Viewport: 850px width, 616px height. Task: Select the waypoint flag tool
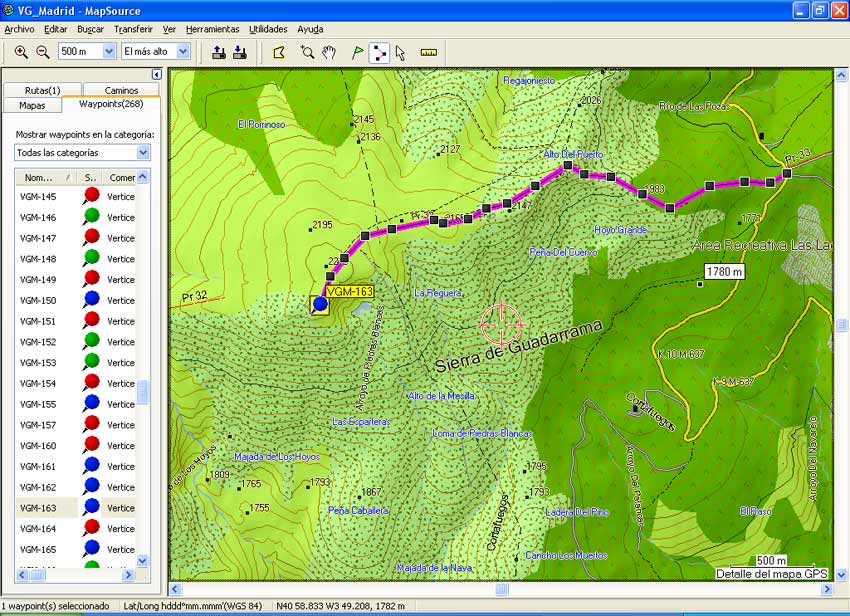point(357,53)
